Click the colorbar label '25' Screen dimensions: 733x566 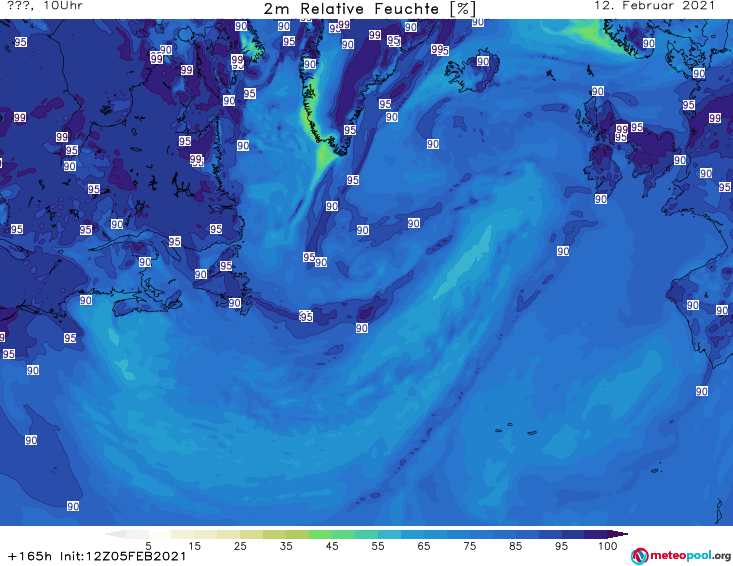[240, 546]
